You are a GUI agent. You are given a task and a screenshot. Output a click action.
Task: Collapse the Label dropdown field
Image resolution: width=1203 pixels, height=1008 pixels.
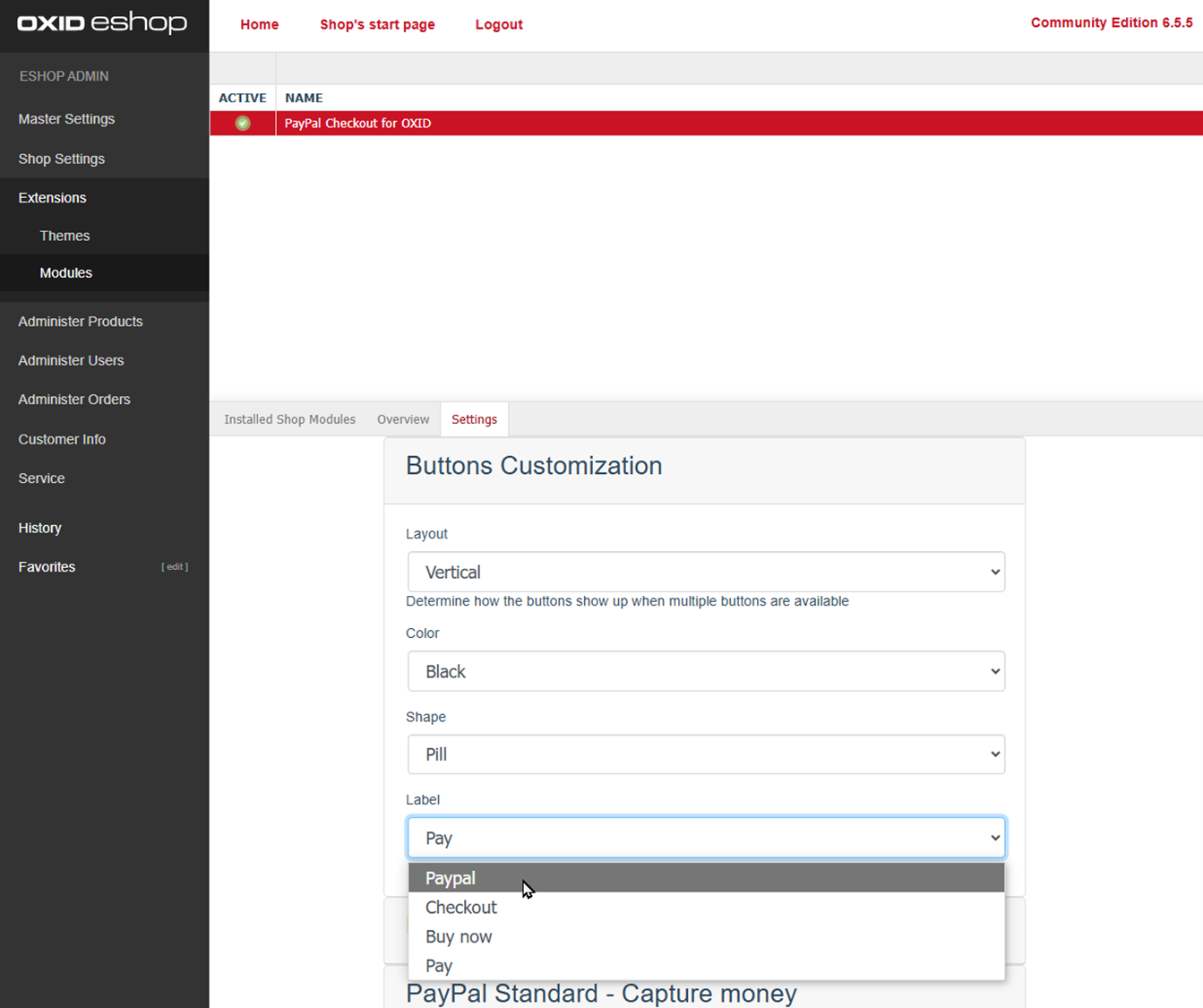click(x=706, y=838)
